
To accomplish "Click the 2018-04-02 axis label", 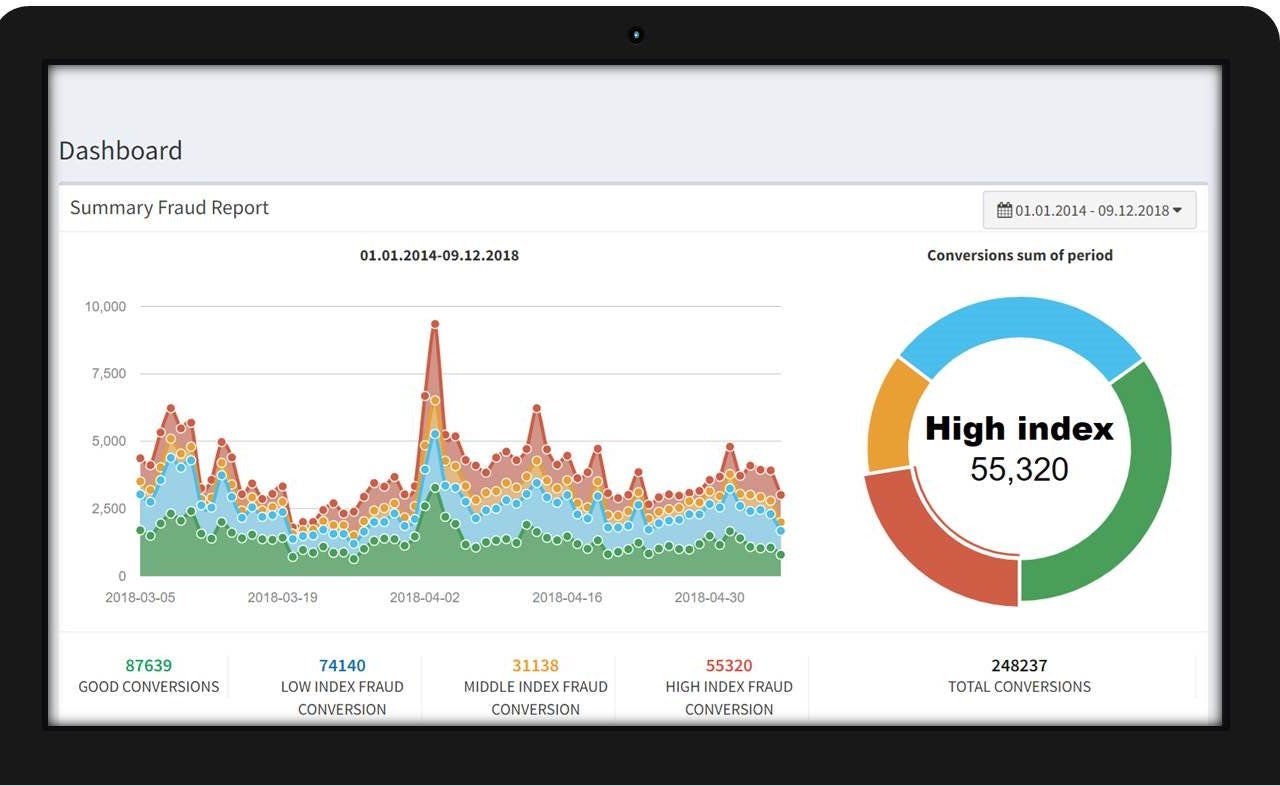I will point(425,598).
